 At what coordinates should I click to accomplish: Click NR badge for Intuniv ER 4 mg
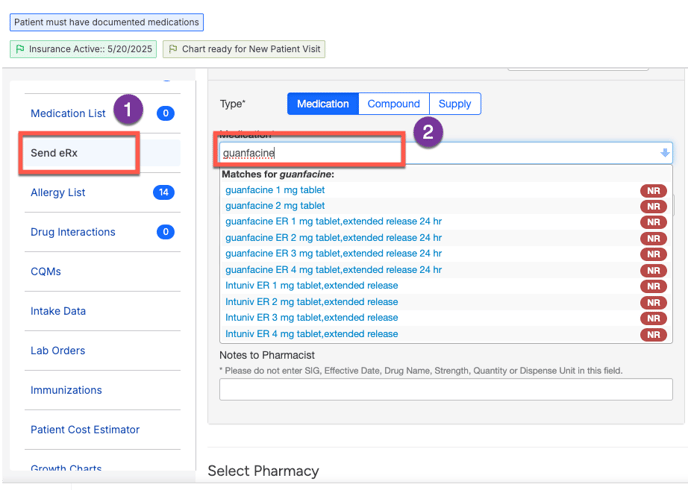point(653,334)
